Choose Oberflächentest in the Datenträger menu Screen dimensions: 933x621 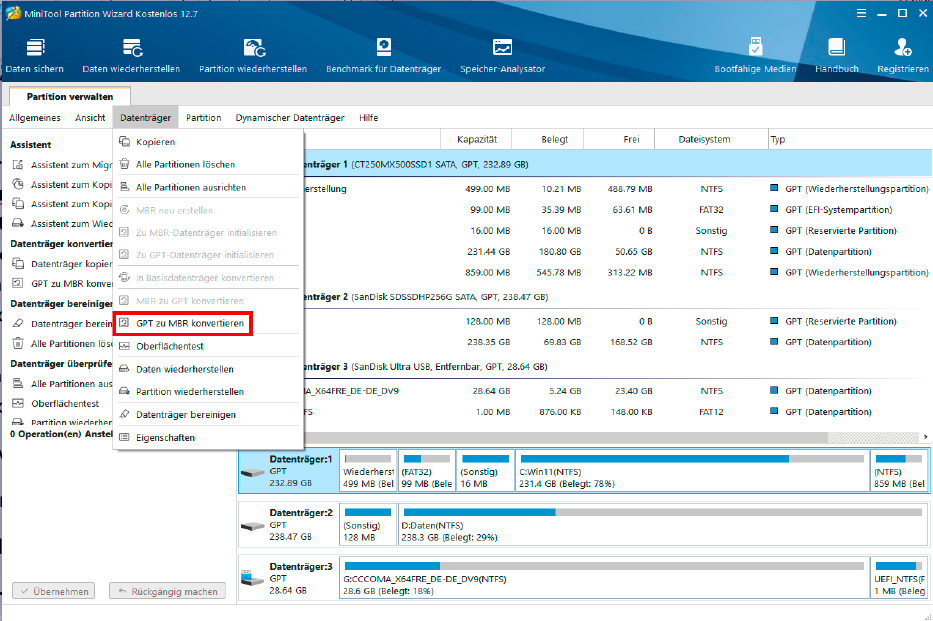pyautogui.click(x=208, y=346)
